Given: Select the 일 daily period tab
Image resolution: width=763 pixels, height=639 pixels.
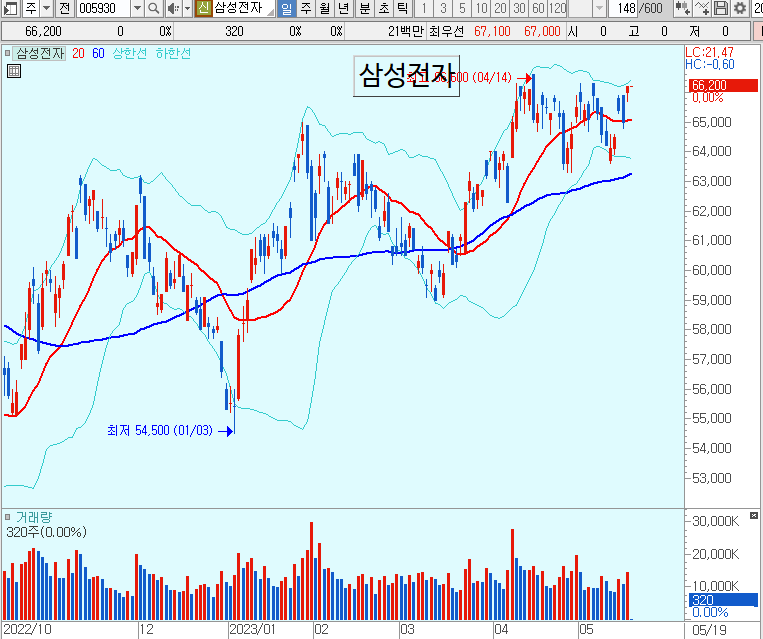Looking at the screenshot, I should (287, 8).
